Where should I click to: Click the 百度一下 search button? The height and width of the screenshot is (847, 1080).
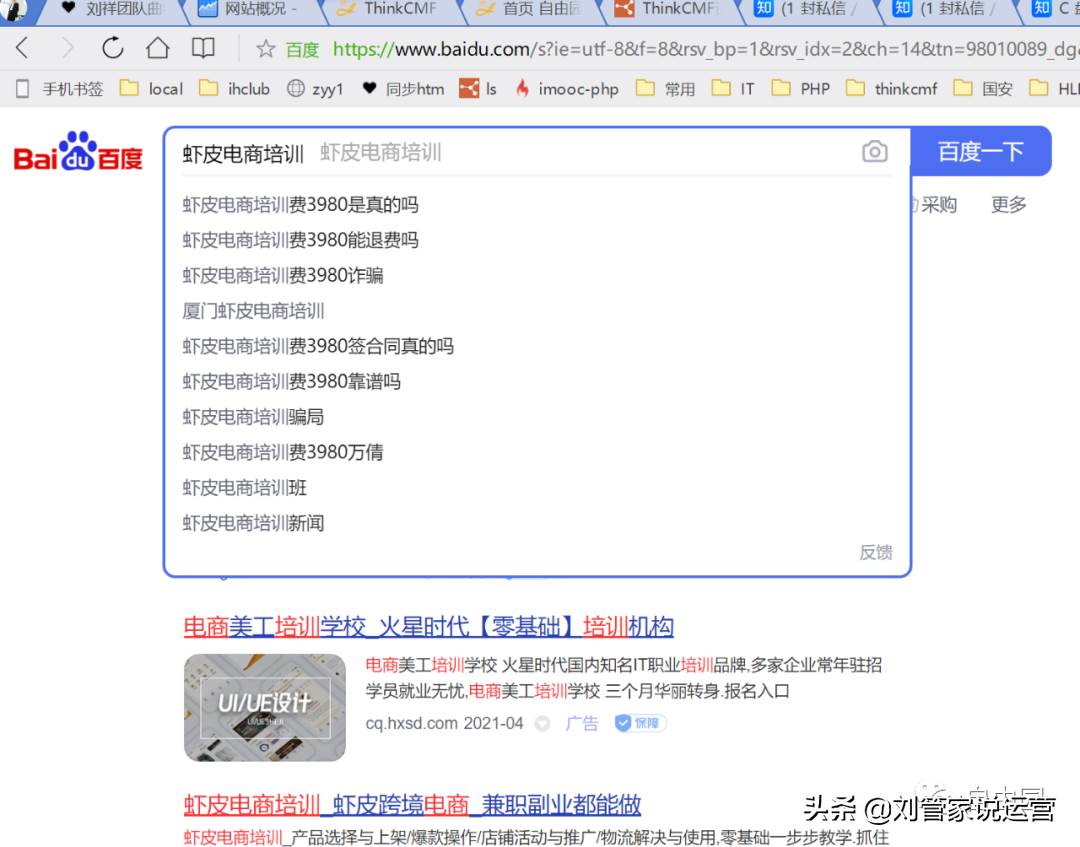pyautogui.click(x=981, y=151)
